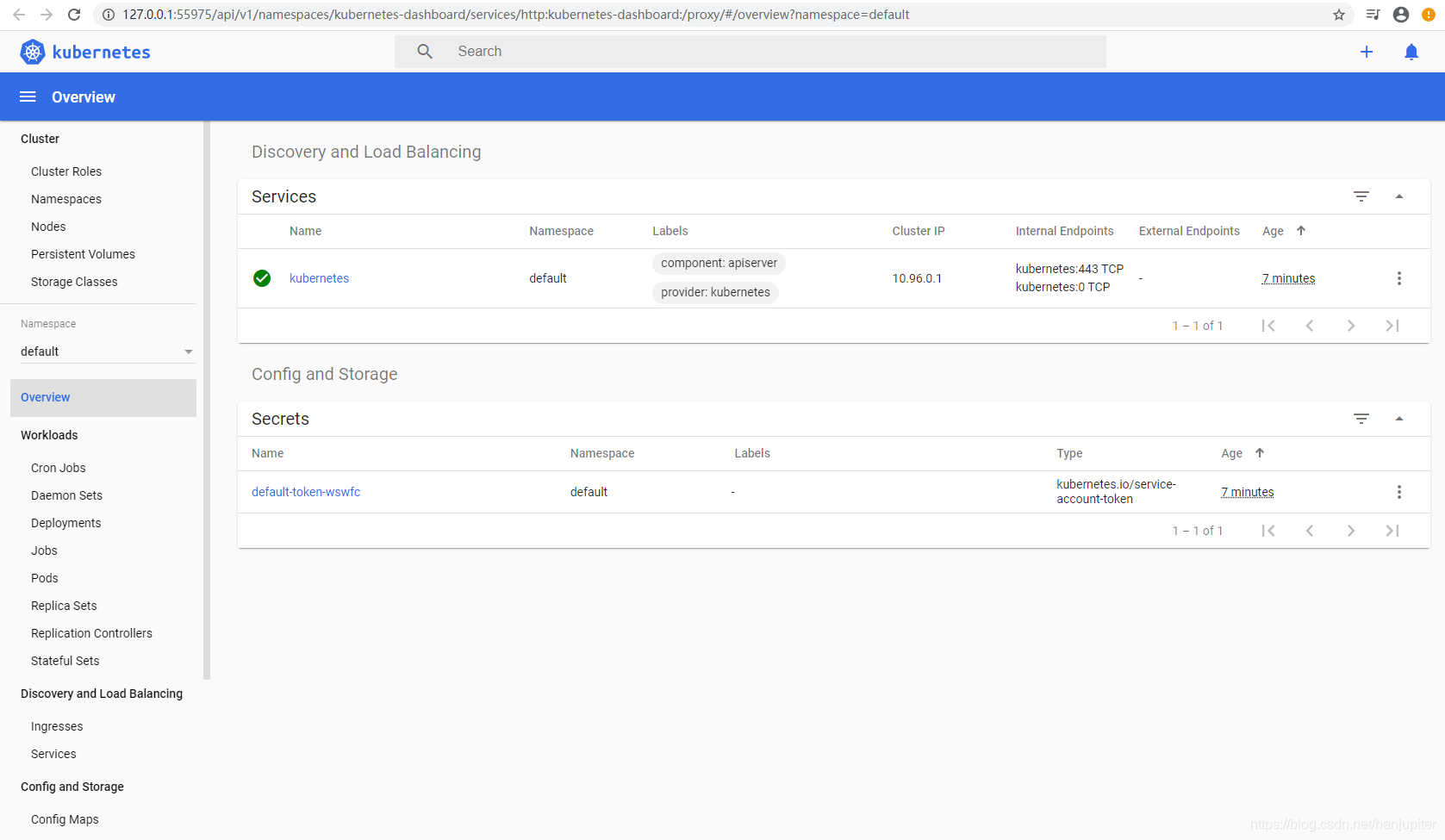The height and width of the screenshot is (840, 1445).
Task: Open Jobs in sidebar
Action: [44, 551]
